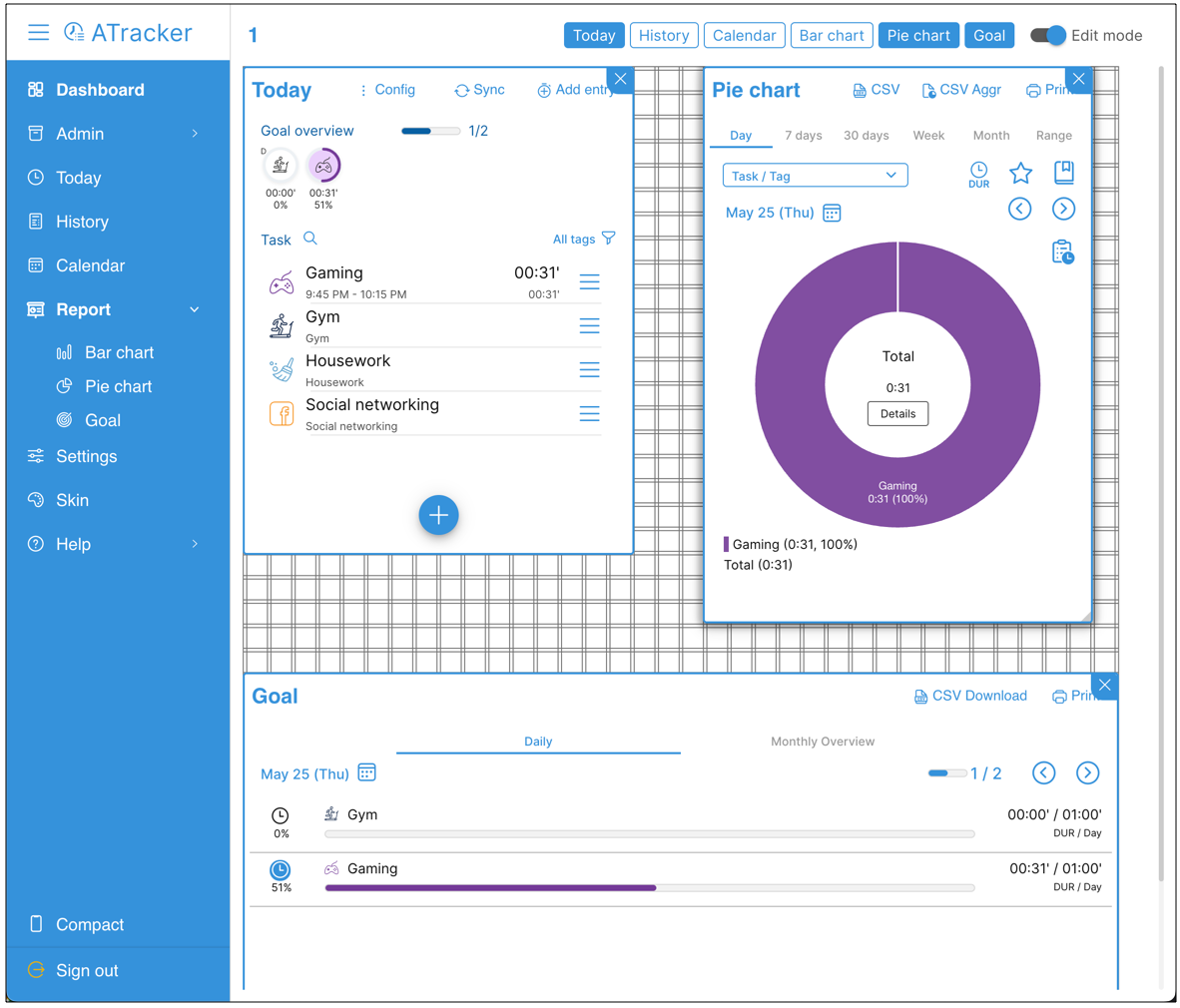Go to the previous day in the Pie chart widget
Image resolution: width=1180 pixels, height=1008 pixels.
(1019, 209)
